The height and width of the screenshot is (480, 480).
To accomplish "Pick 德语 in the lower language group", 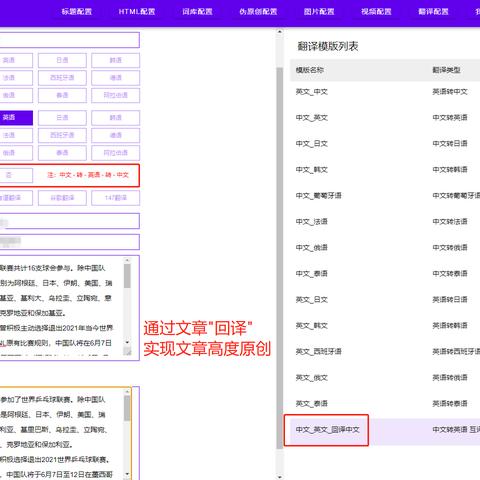I will (x=116, y=135).
